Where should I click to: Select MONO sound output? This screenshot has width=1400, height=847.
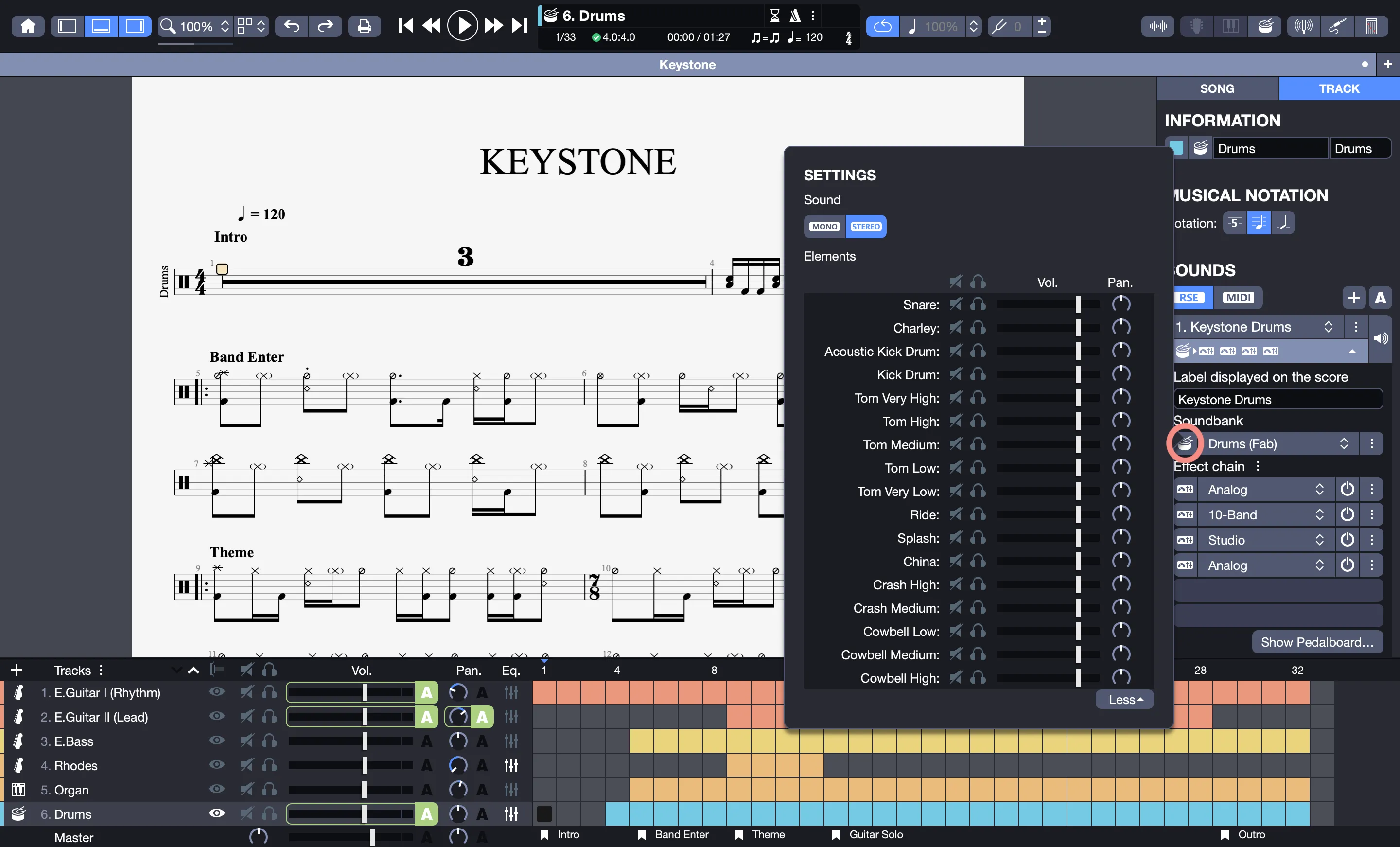click(824, 226)
